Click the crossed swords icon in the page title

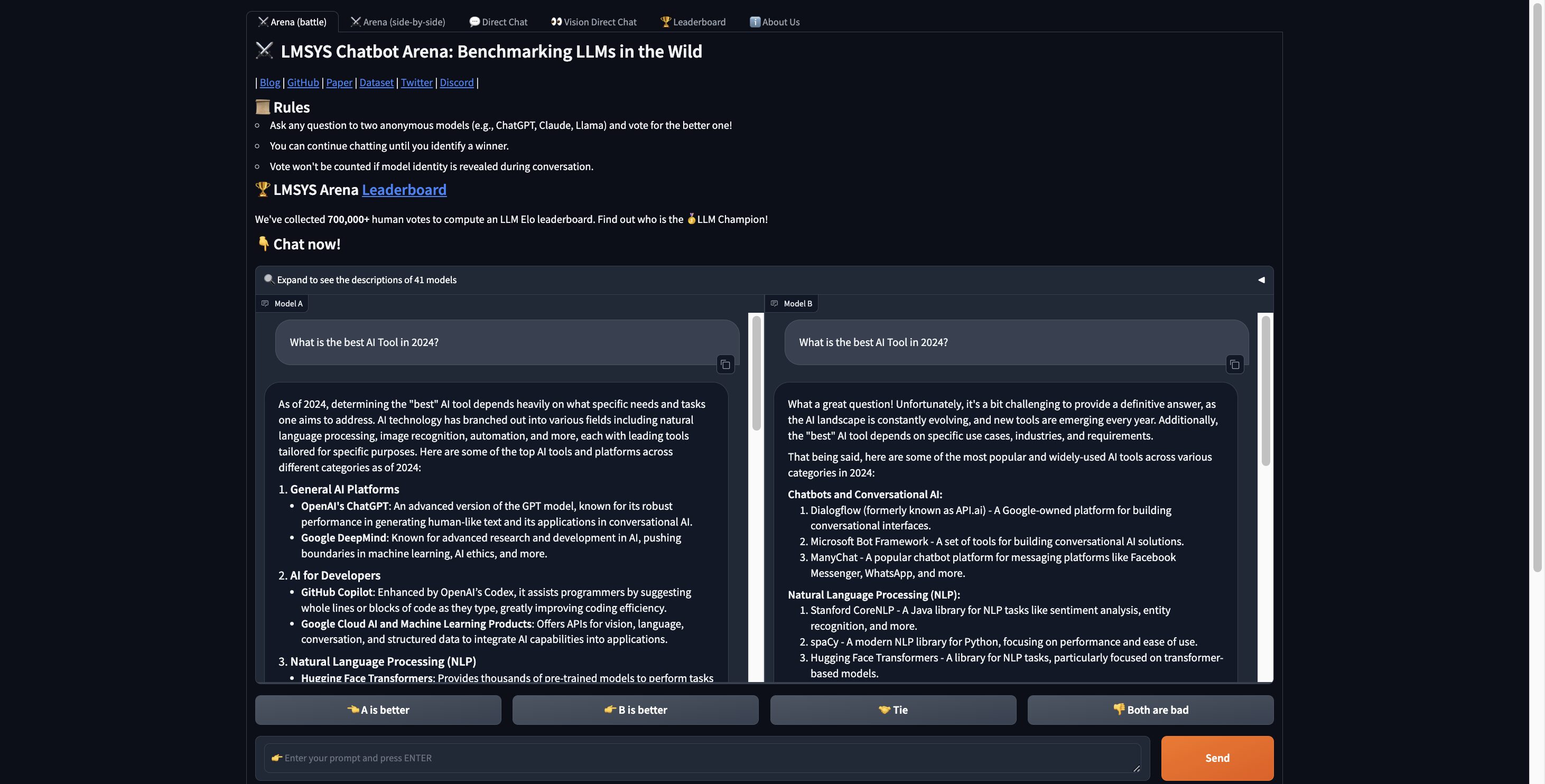coord(265,50)
